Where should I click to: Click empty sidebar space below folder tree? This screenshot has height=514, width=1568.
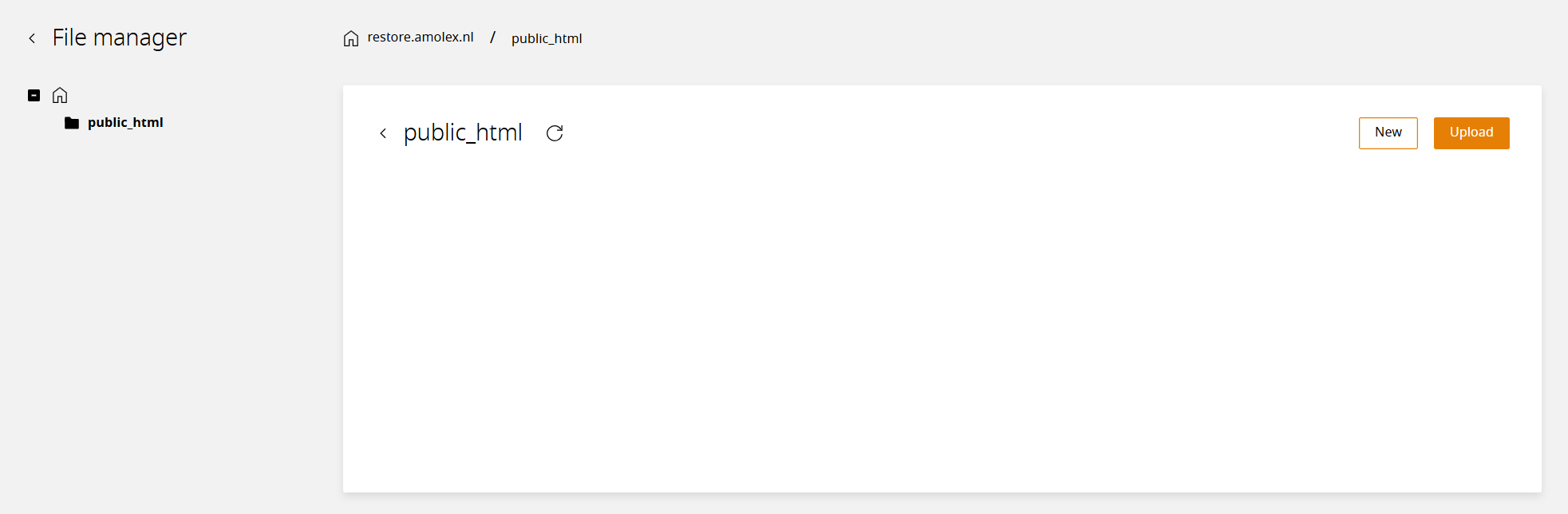pos(160,319)
